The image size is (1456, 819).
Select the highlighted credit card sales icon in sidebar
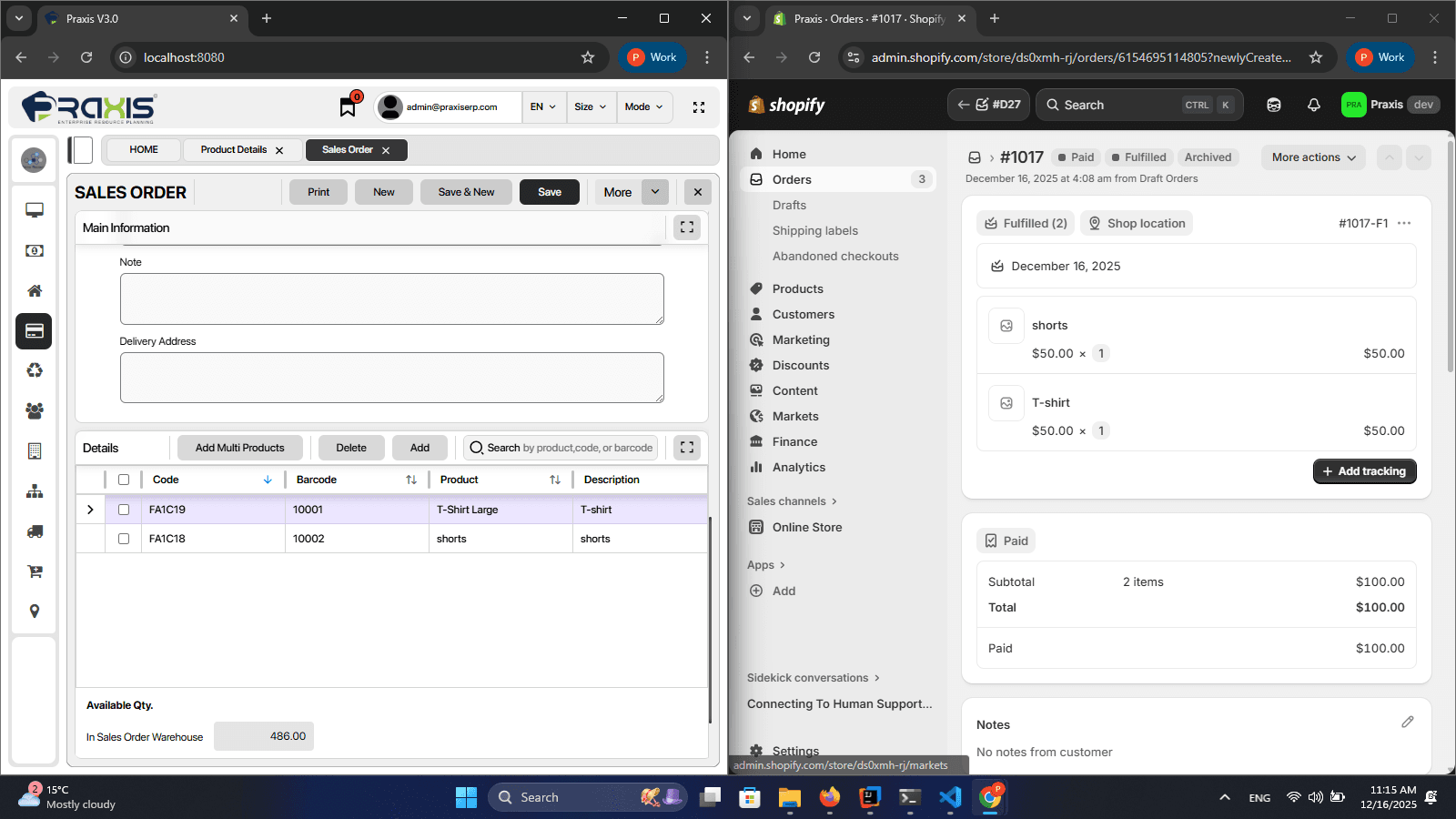coord(34,331)
